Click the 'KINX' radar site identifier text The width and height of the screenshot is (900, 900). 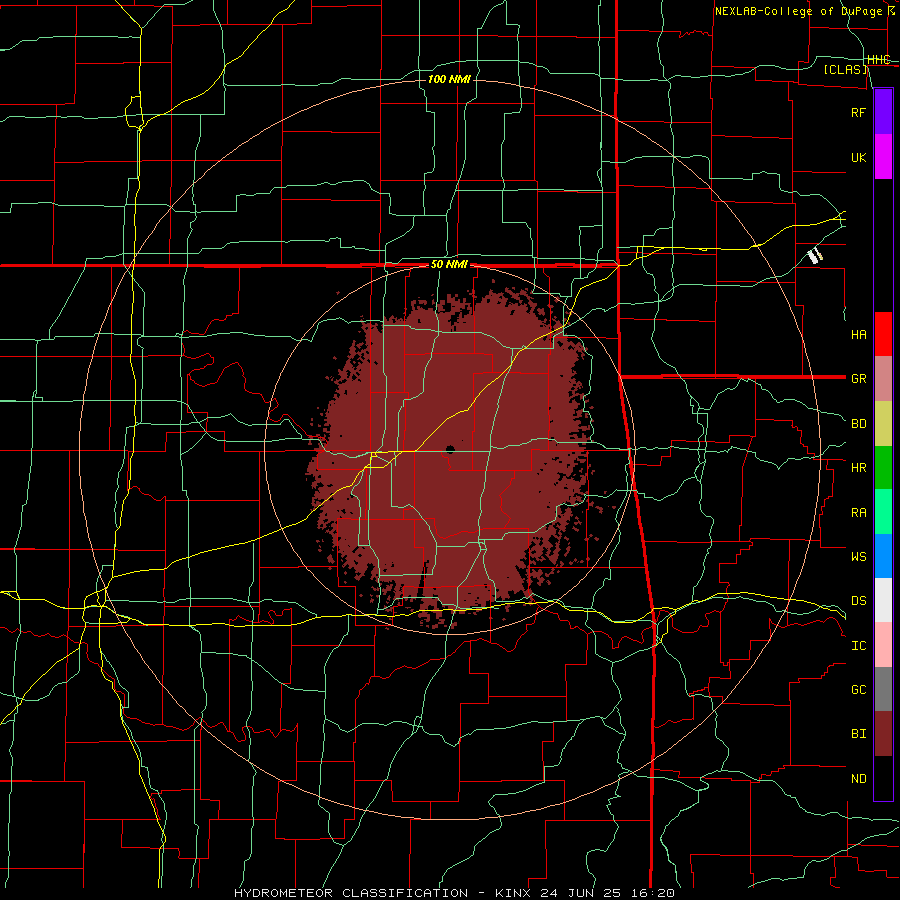tap(514, 893)
